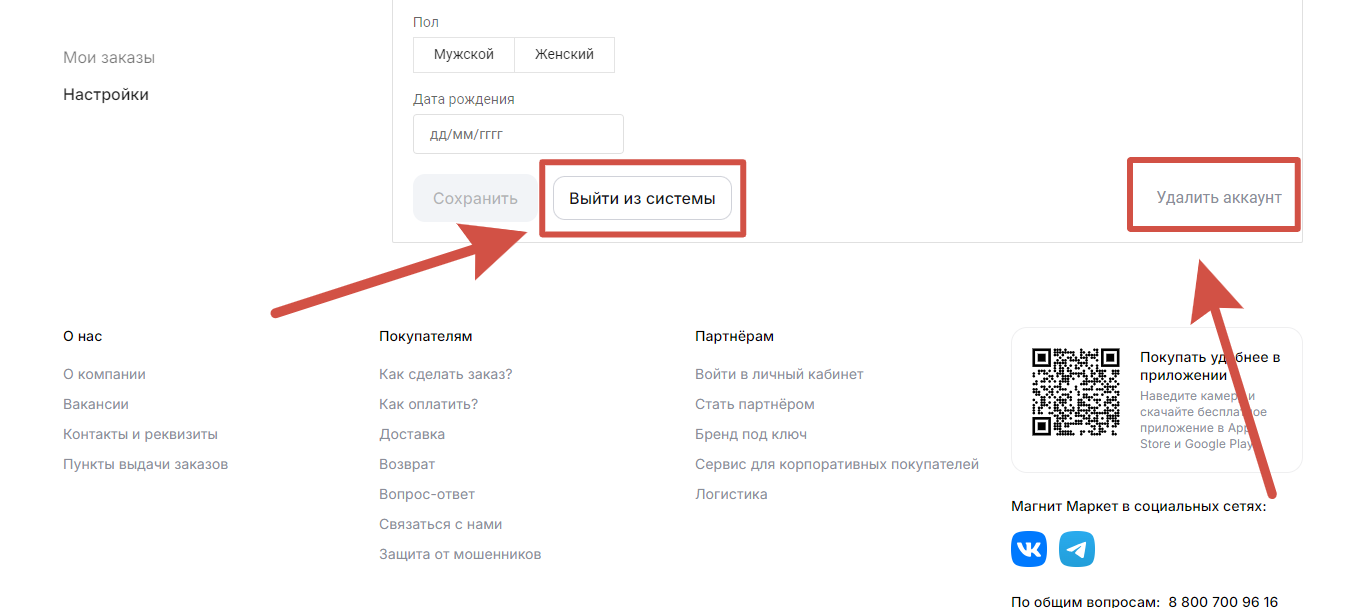Select the Мужской gender option
Viewport: 1345px width, 608px height.
click(464, 55)
